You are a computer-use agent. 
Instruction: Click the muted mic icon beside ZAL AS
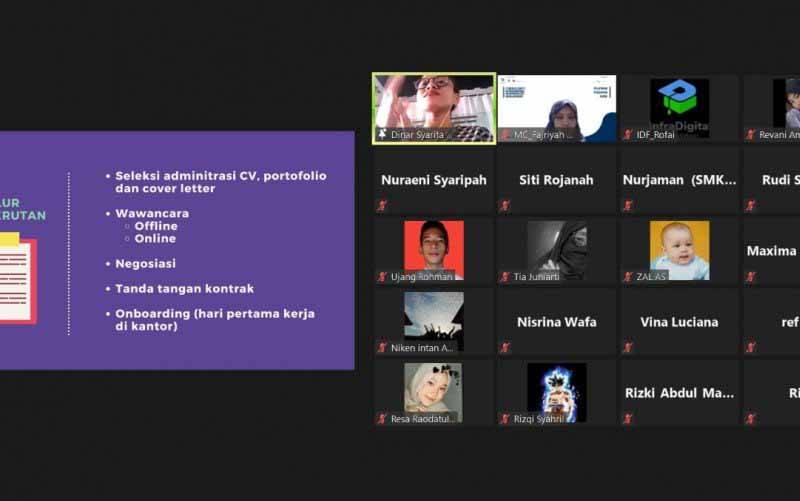628,277
